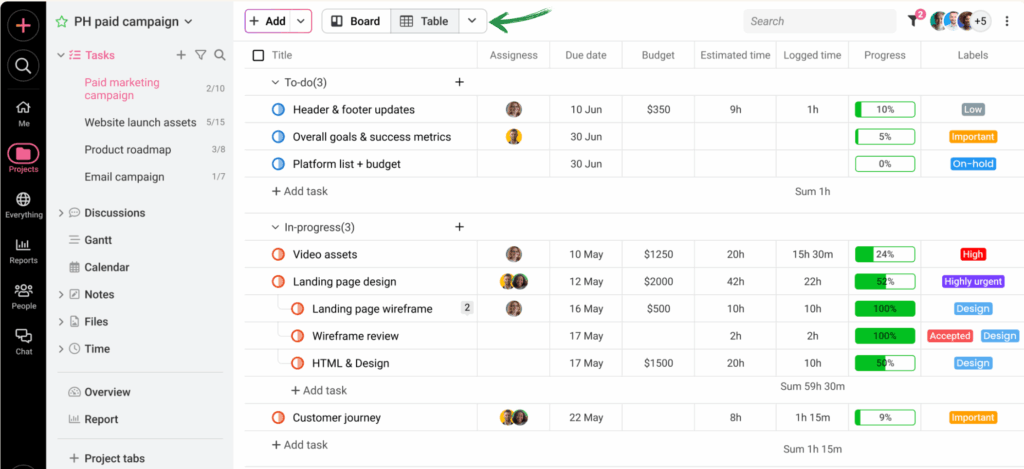The width and height of the screenshot is (1024, 469).
Task: Click Project tabs in sidebar
Action: (x=106, y=459)
